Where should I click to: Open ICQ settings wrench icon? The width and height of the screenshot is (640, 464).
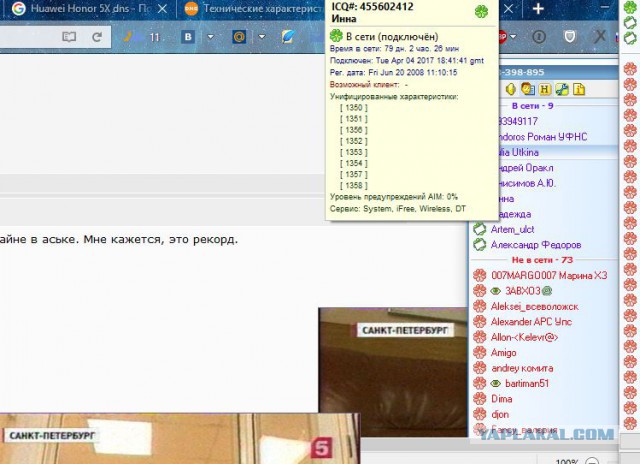click(x=562, y=89)
